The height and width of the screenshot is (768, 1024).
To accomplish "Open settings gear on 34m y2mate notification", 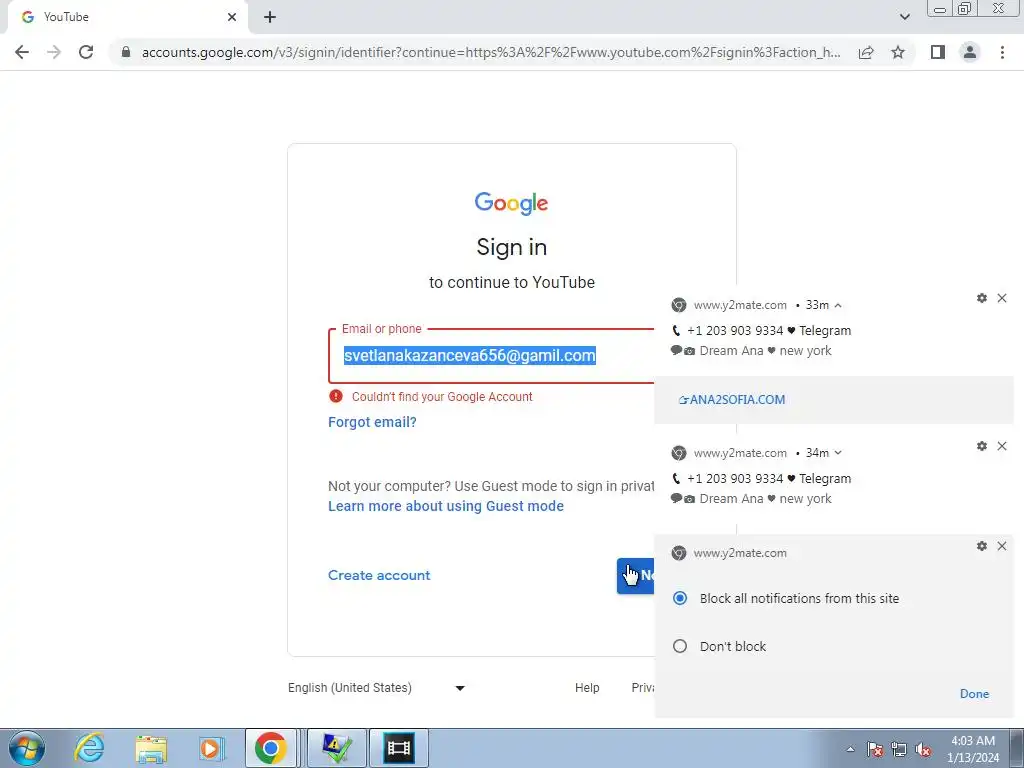I will 982,446.
